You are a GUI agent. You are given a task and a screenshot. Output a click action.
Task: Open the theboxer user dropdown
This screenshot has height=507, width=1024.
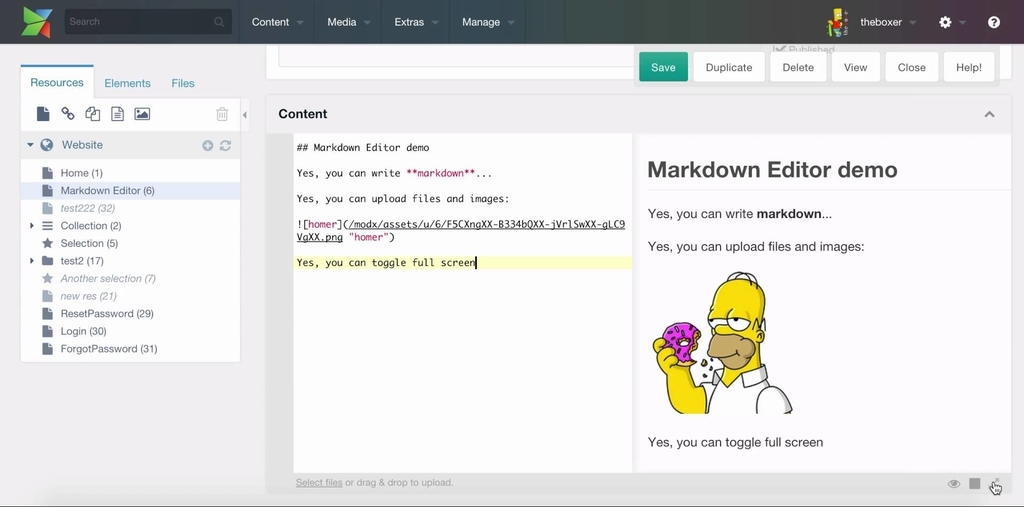888,22
